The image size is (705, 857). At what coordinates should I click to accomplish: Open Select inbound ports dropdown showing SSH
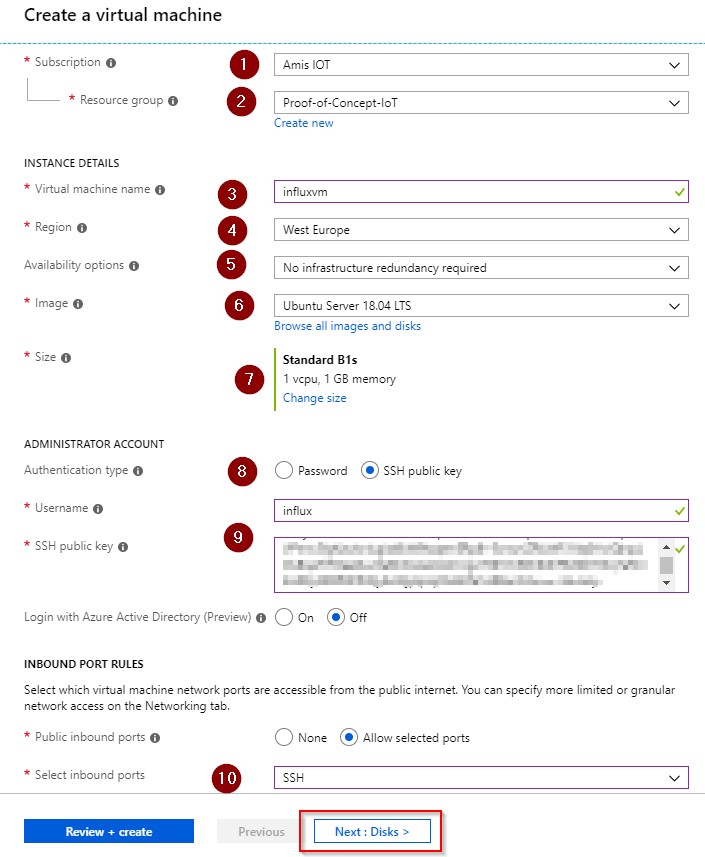pyautogui.click(x=480, y=777)
